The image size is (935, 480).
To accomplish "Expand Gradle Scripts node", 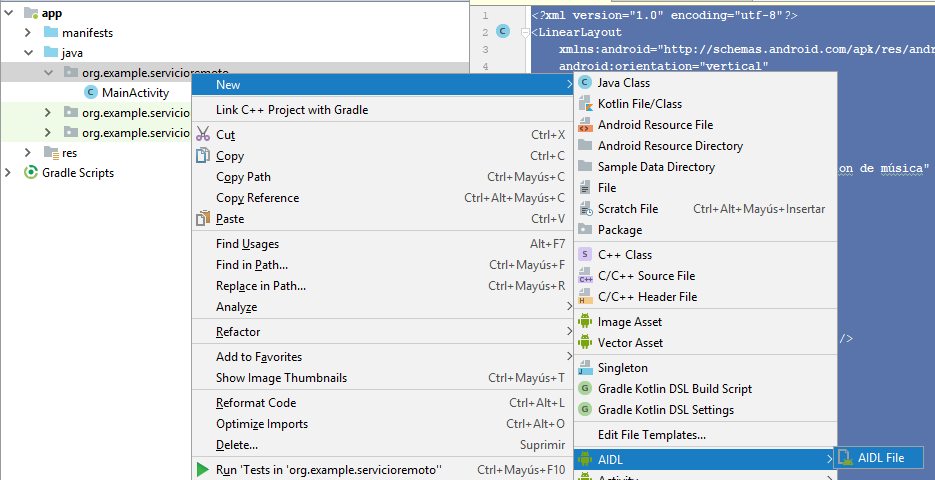I will pos(10,173).
